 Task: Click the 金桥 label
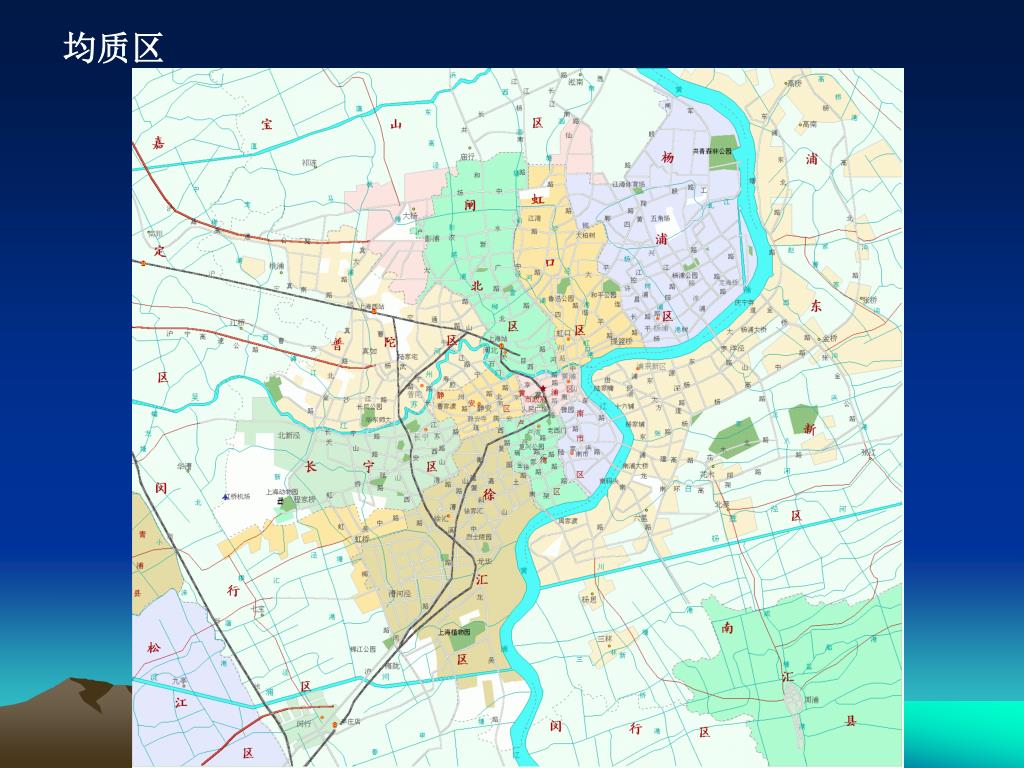coord(829,339)
